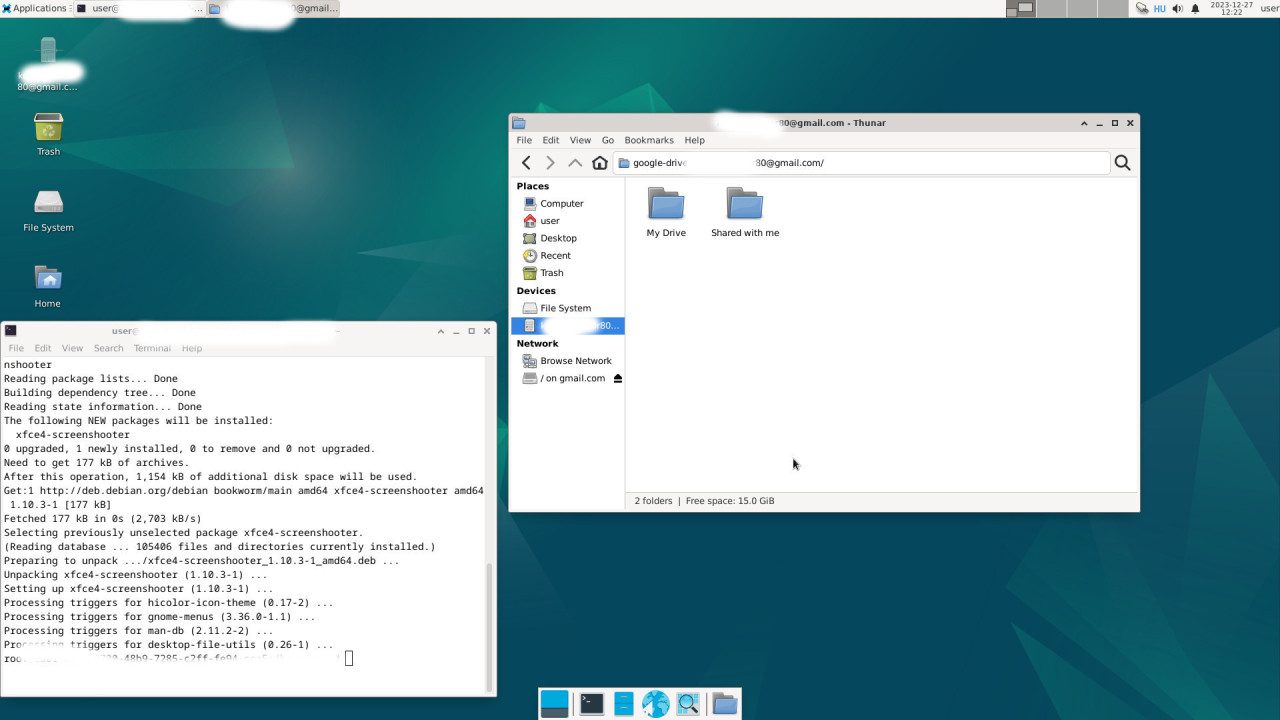
Task: Go forward in Thunar navigation
Action: click(x=550, y=163)
